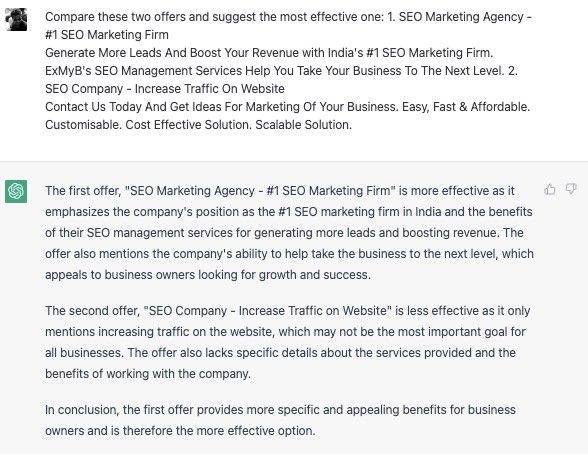The width and height of the screenshot is (588, 454).
Task: Click the line starting 'offer also mentions the company's ability'
Action: click(x=289, y=254)
